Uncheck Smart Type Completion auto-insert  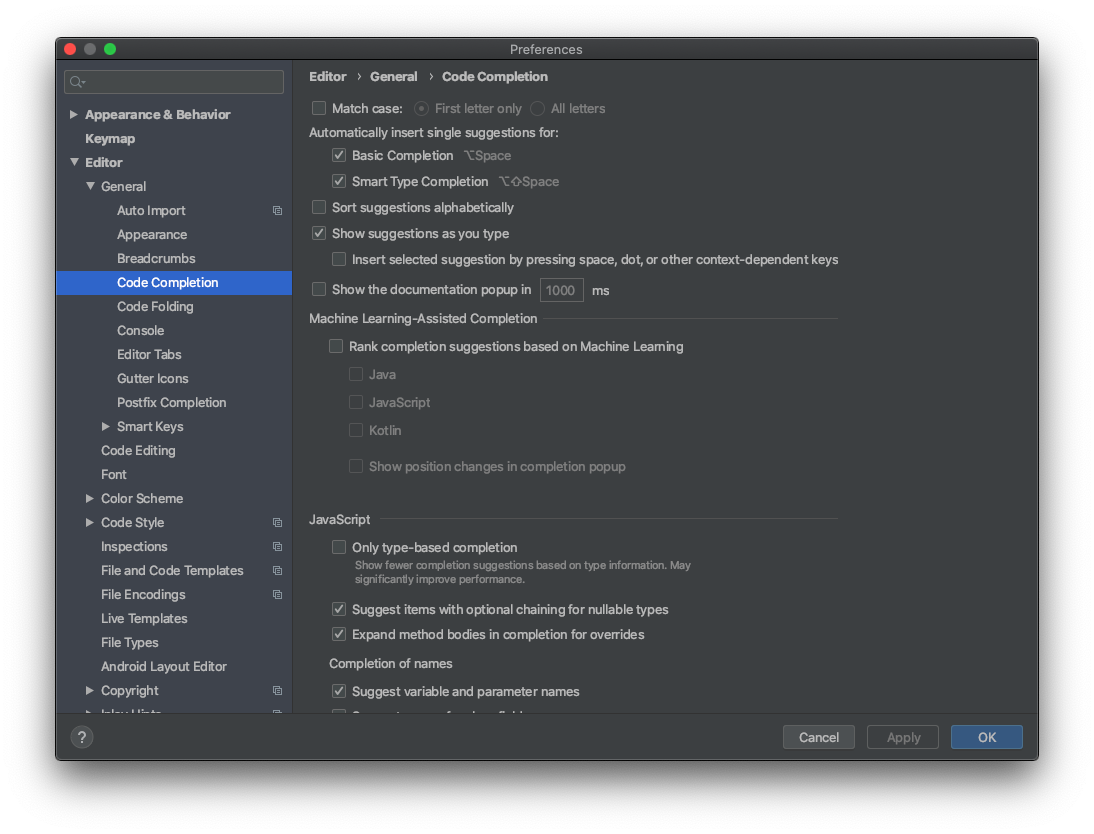(339, 181)
